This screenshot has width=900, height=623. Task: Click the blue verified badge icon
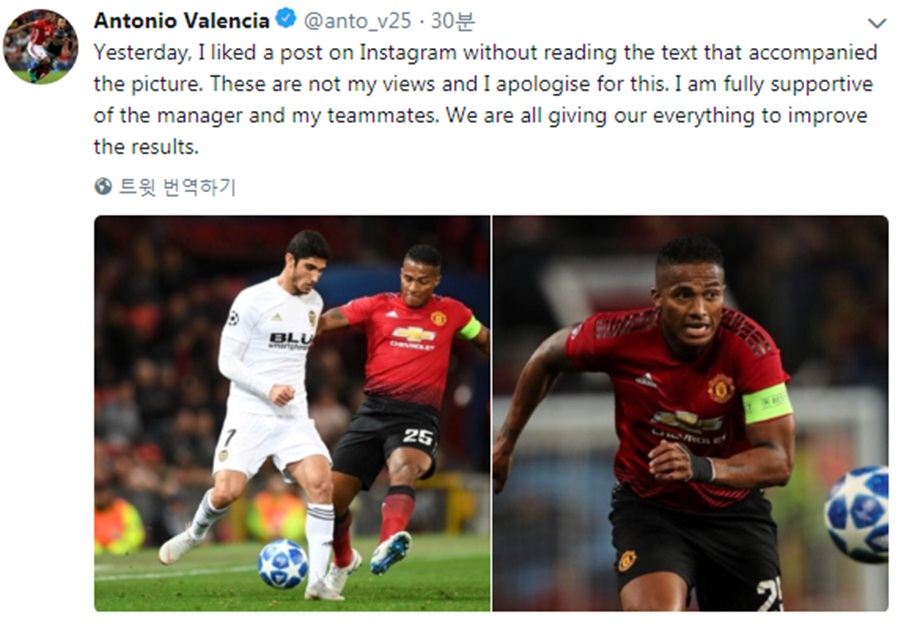coord(286,19)
